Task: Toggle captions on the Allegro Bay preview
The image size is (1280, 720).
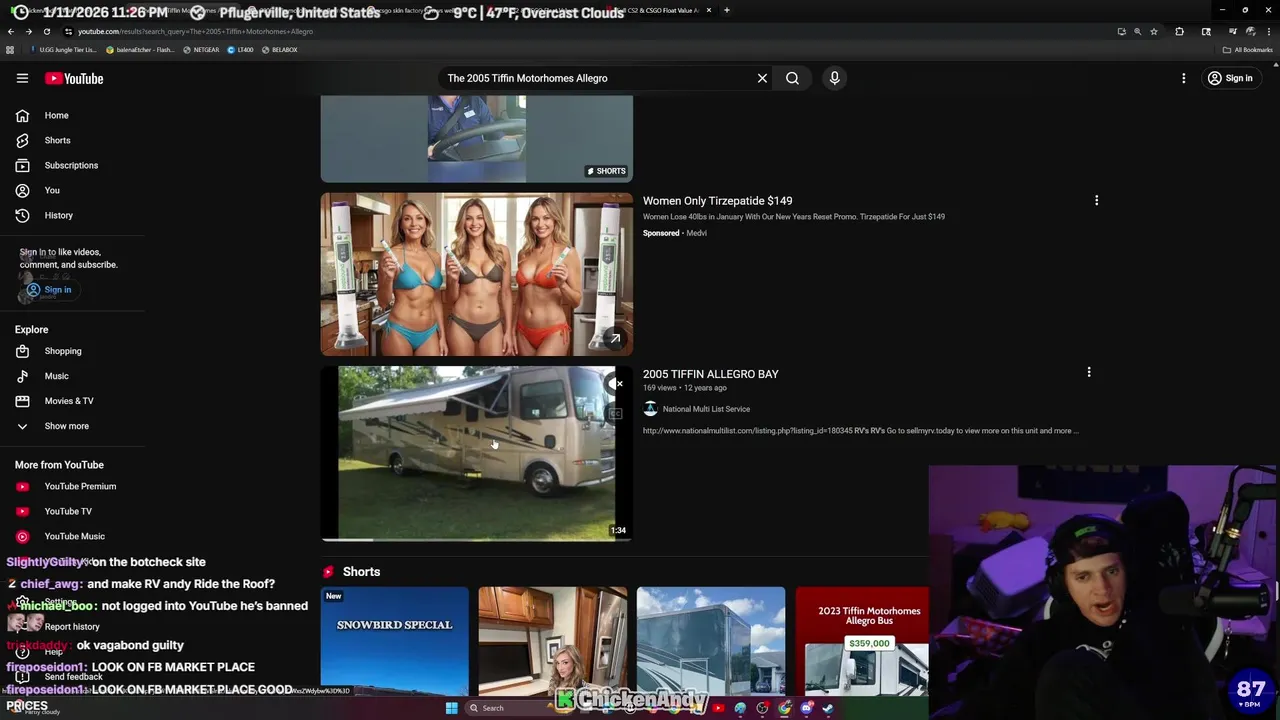Action: click(x=616, y=413)
